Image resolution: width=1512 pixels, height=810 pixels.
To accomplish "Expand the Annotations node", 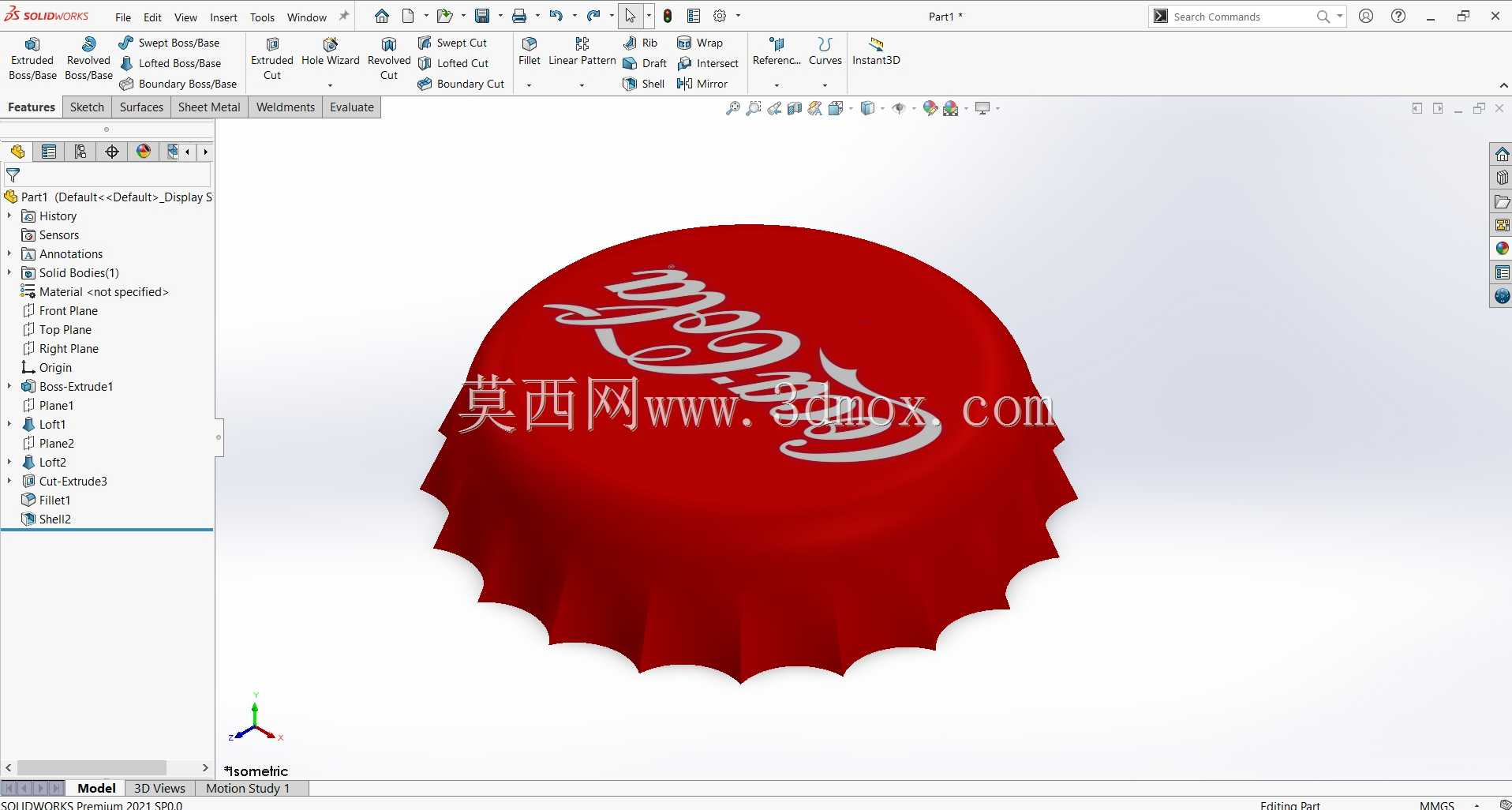I will point(9,253).
